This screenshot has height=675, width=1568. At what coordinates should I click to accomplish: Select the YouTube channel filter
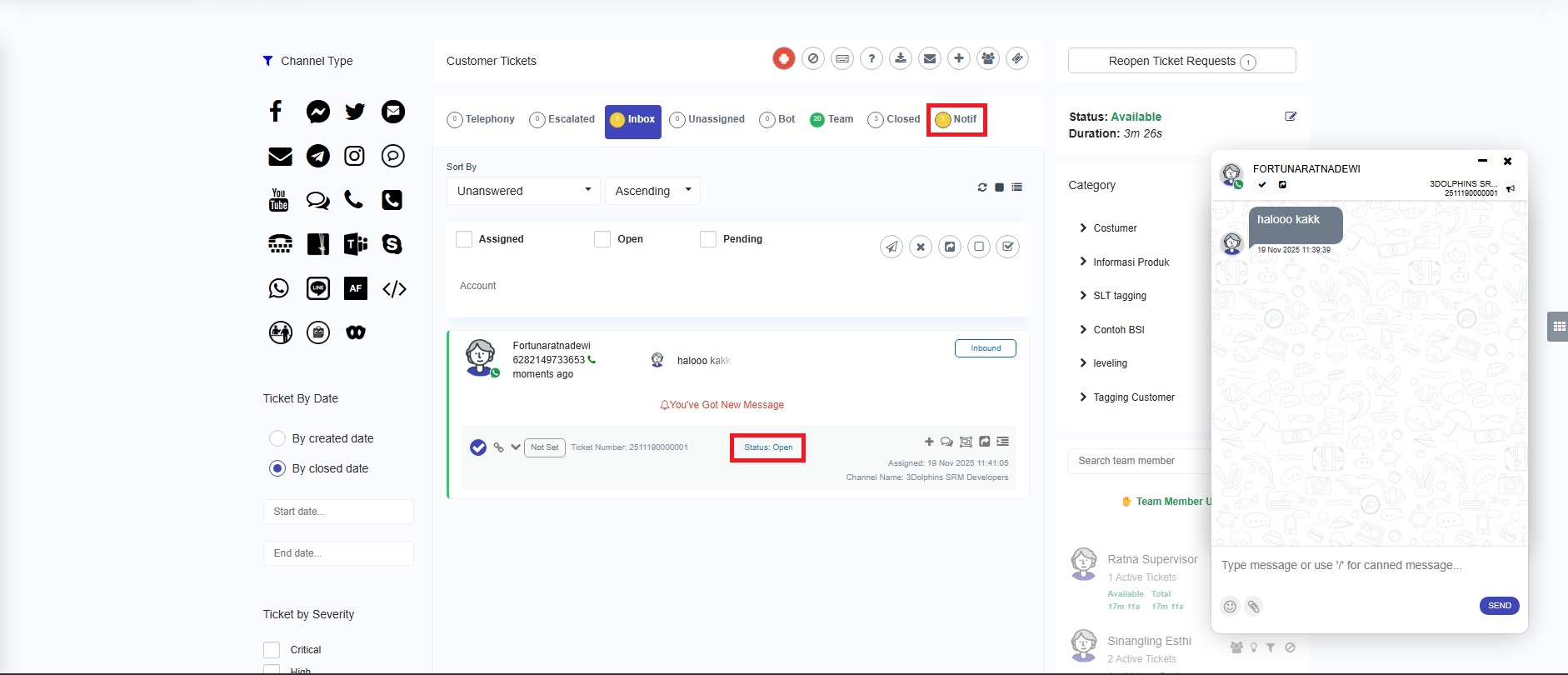[278, 199]
